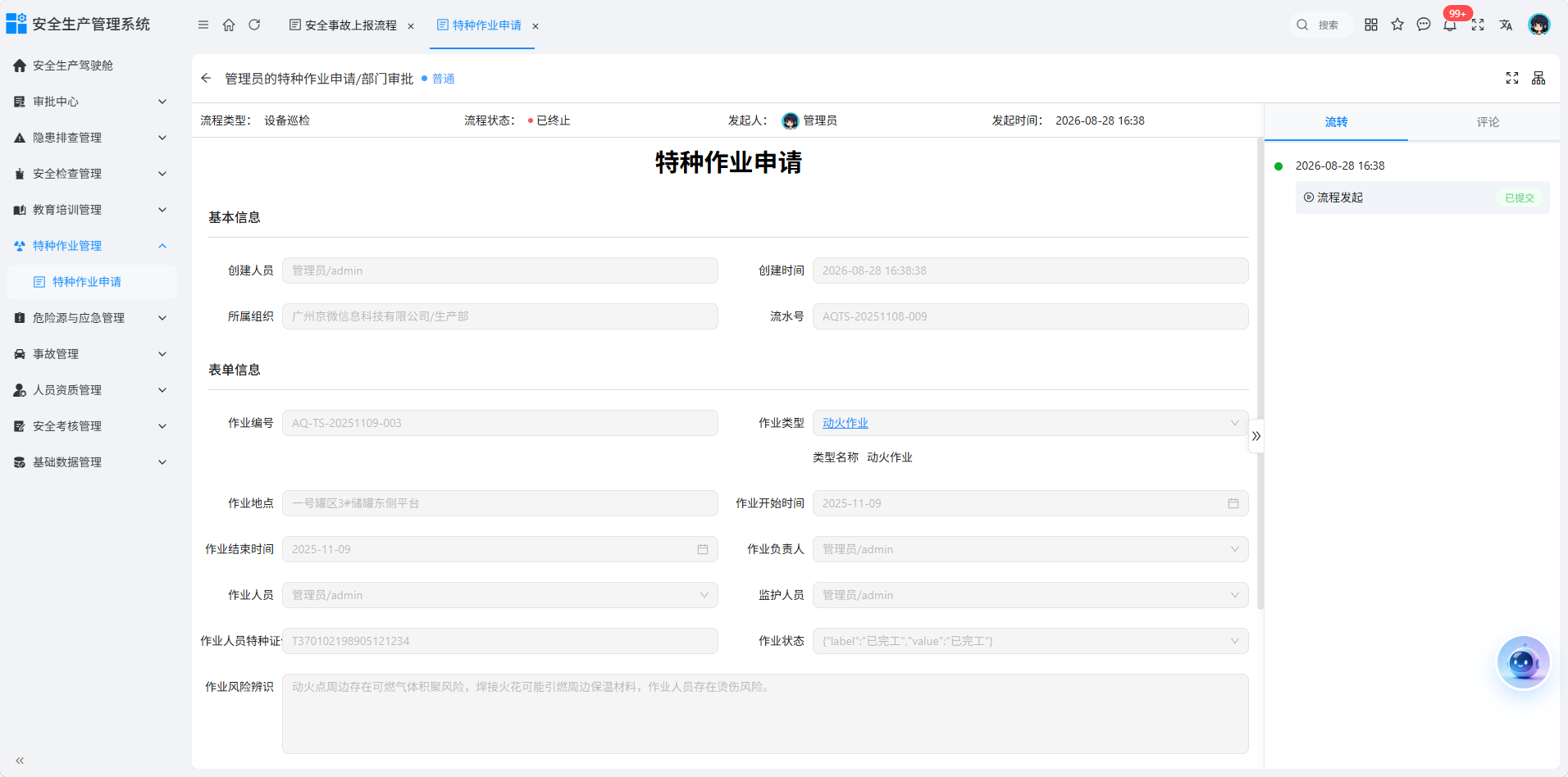Open 作业状态 dropdown

[1030, 641]
